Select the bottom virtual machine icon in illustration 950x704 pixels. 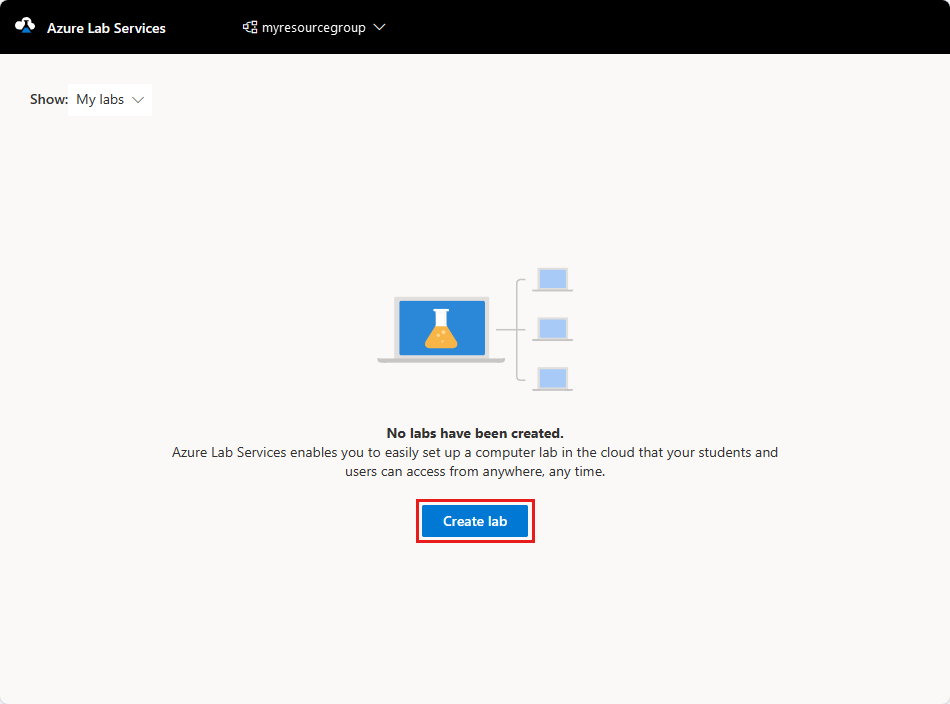pos(552,378)
